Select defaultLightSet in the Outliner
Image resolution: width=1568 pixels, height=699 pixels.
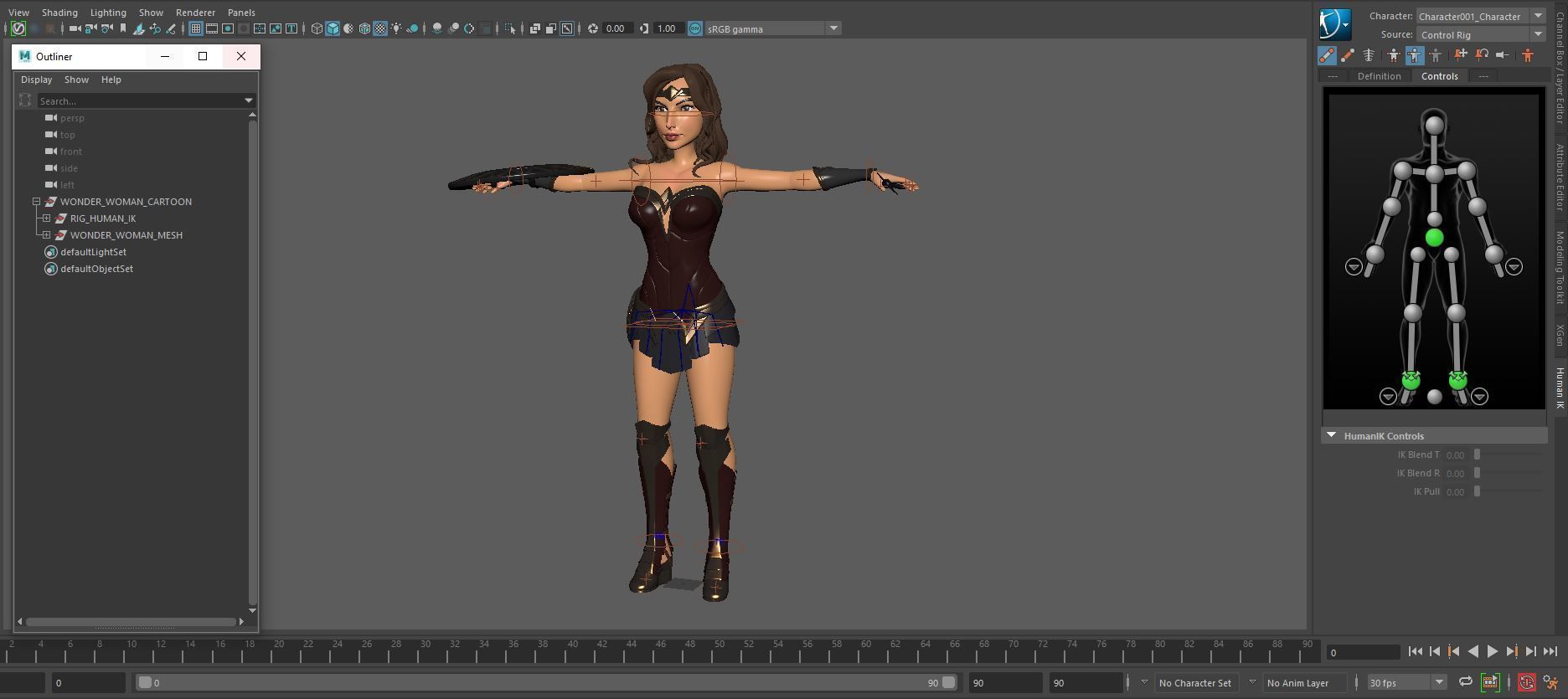pos(93,252)
